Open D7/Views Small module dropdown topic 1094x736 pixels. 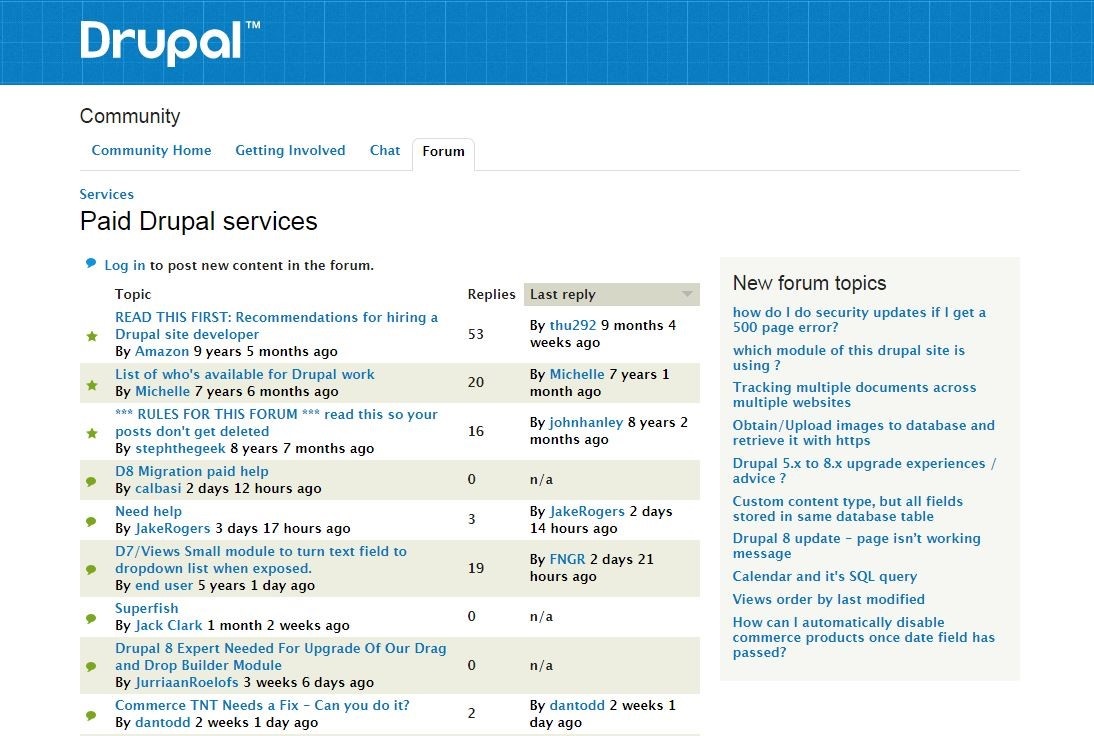pyautogui.click(x=261, y=559)
